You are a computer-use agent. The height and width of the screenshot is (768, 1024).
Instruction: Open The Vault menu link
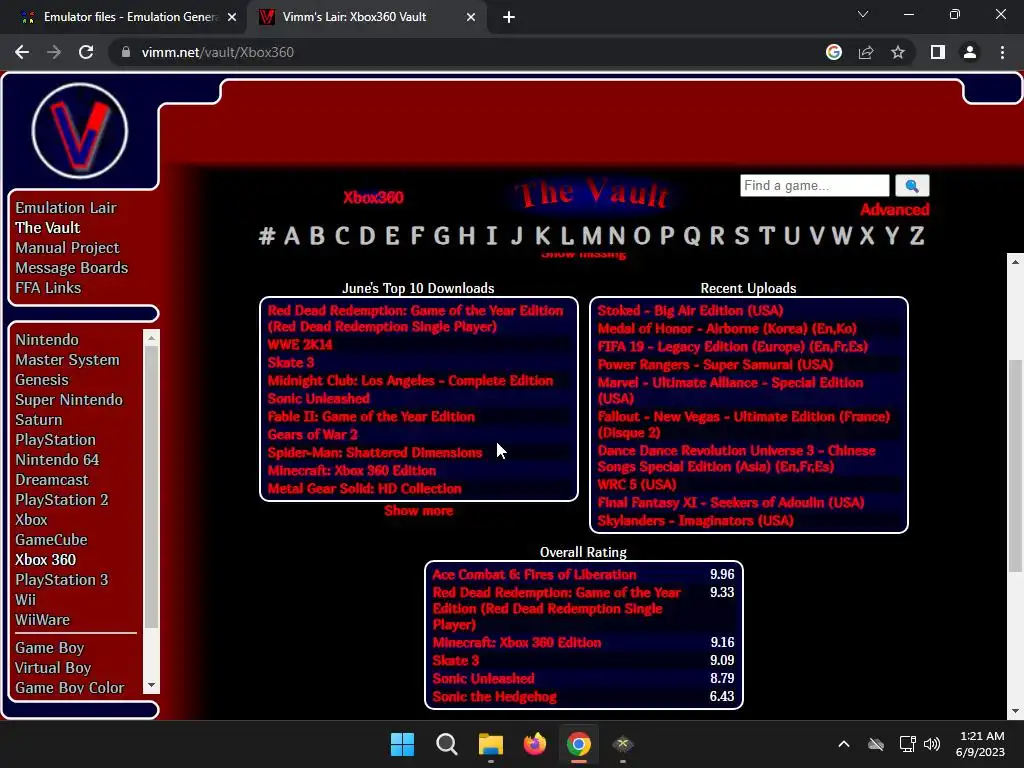tap(48, 228)
